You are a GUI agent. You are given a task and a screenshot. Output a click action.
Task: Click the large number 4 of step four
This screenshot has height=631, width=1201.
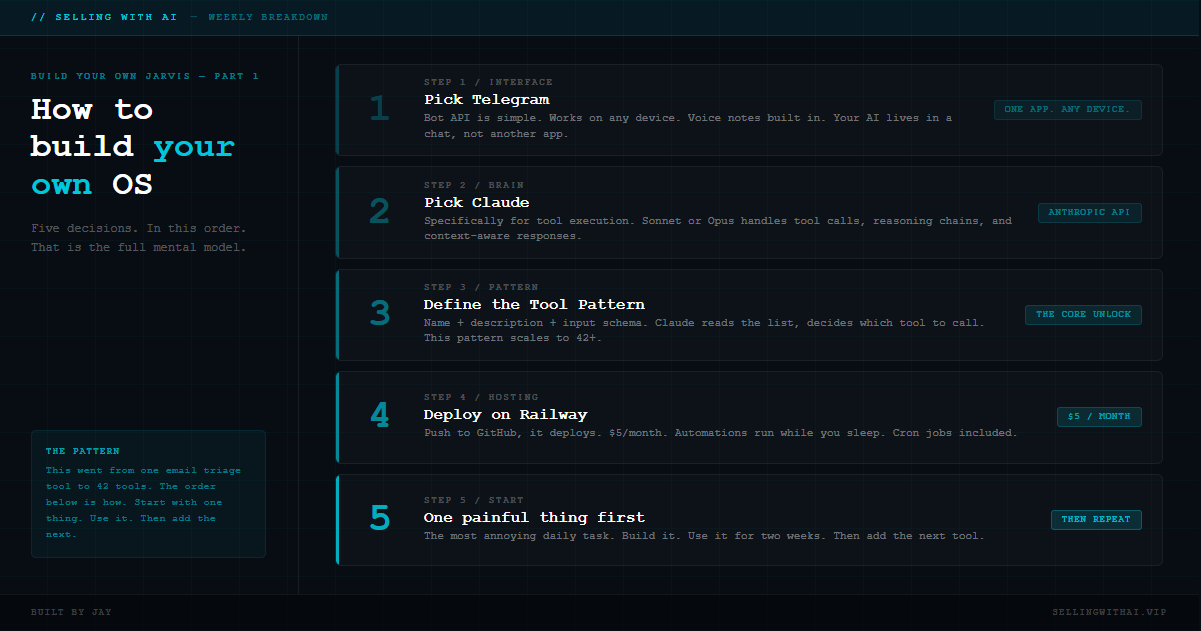point(379,417)
